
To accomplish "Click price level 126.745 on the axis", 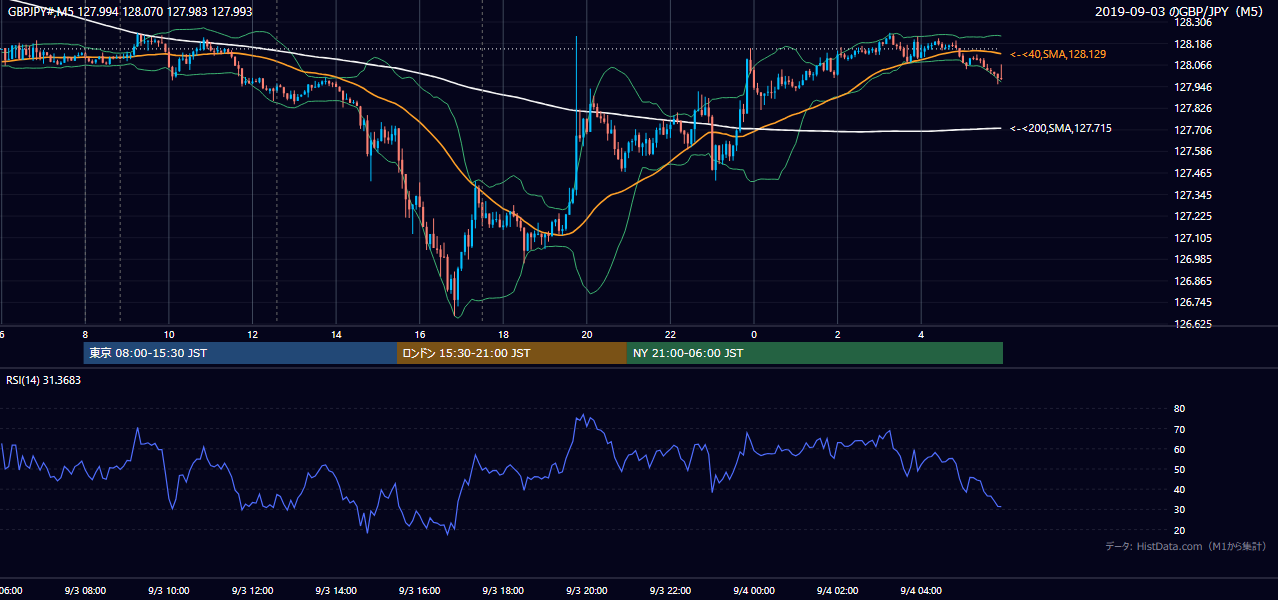I will point(1193,302).
